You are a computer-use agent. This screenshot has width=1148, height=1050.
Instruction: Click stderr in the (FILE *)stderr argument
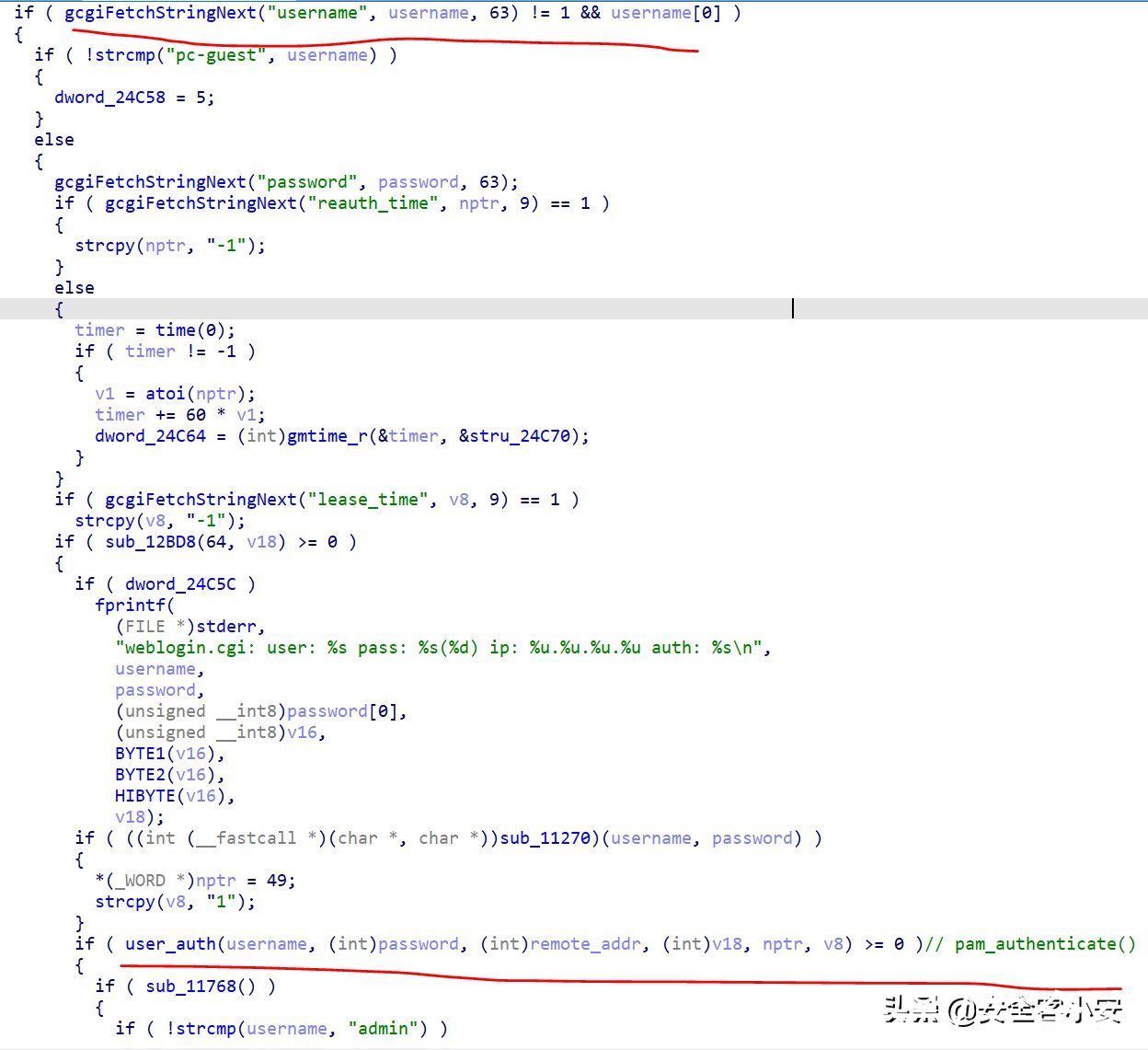tap(226, 627)
